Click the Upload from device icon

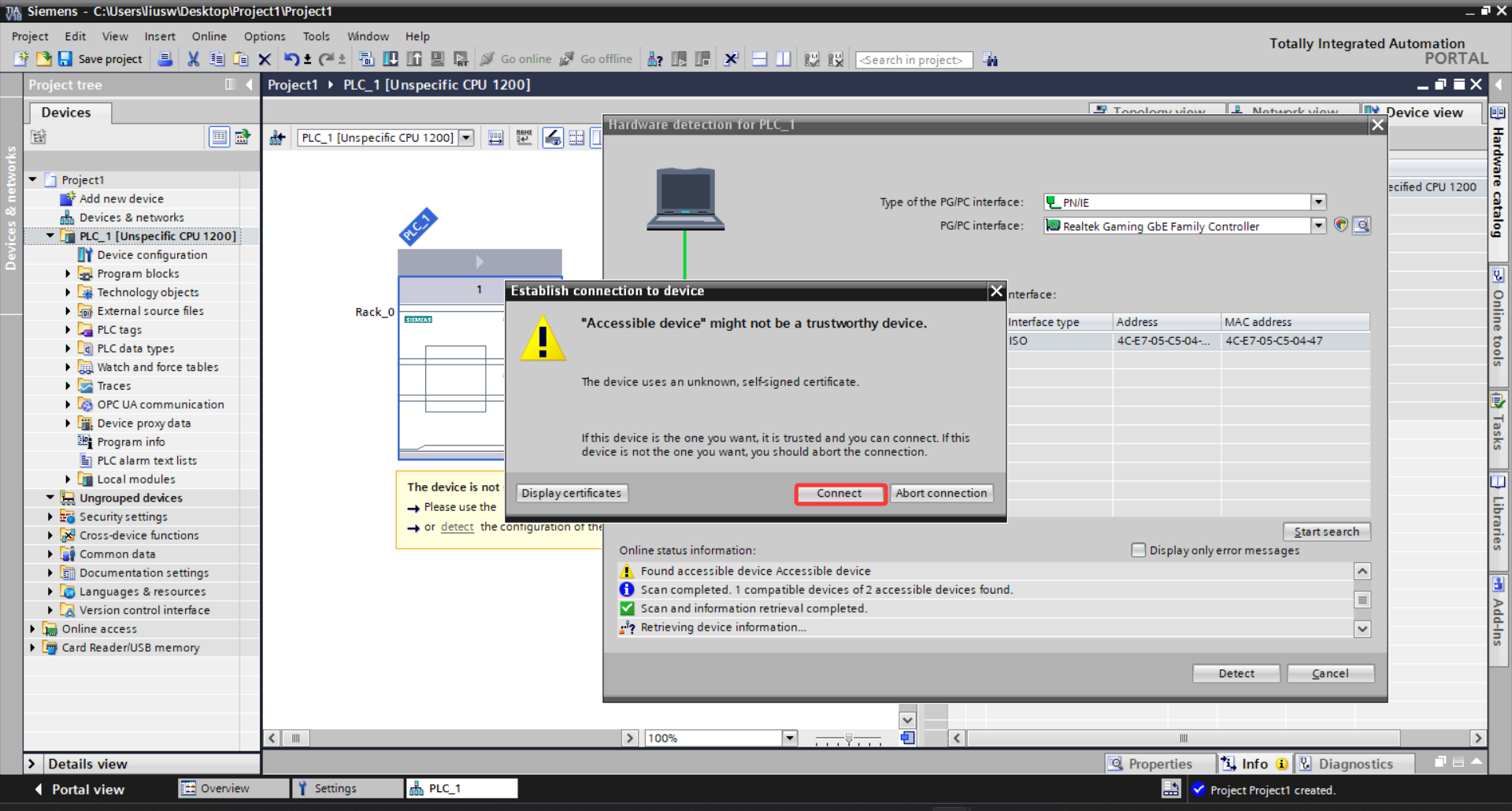click(414, 59)
